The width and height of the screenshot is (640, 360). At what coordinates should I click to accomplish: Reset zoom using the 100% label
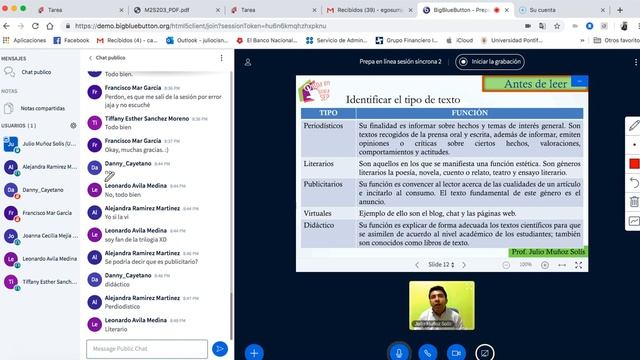click(525, 265)
